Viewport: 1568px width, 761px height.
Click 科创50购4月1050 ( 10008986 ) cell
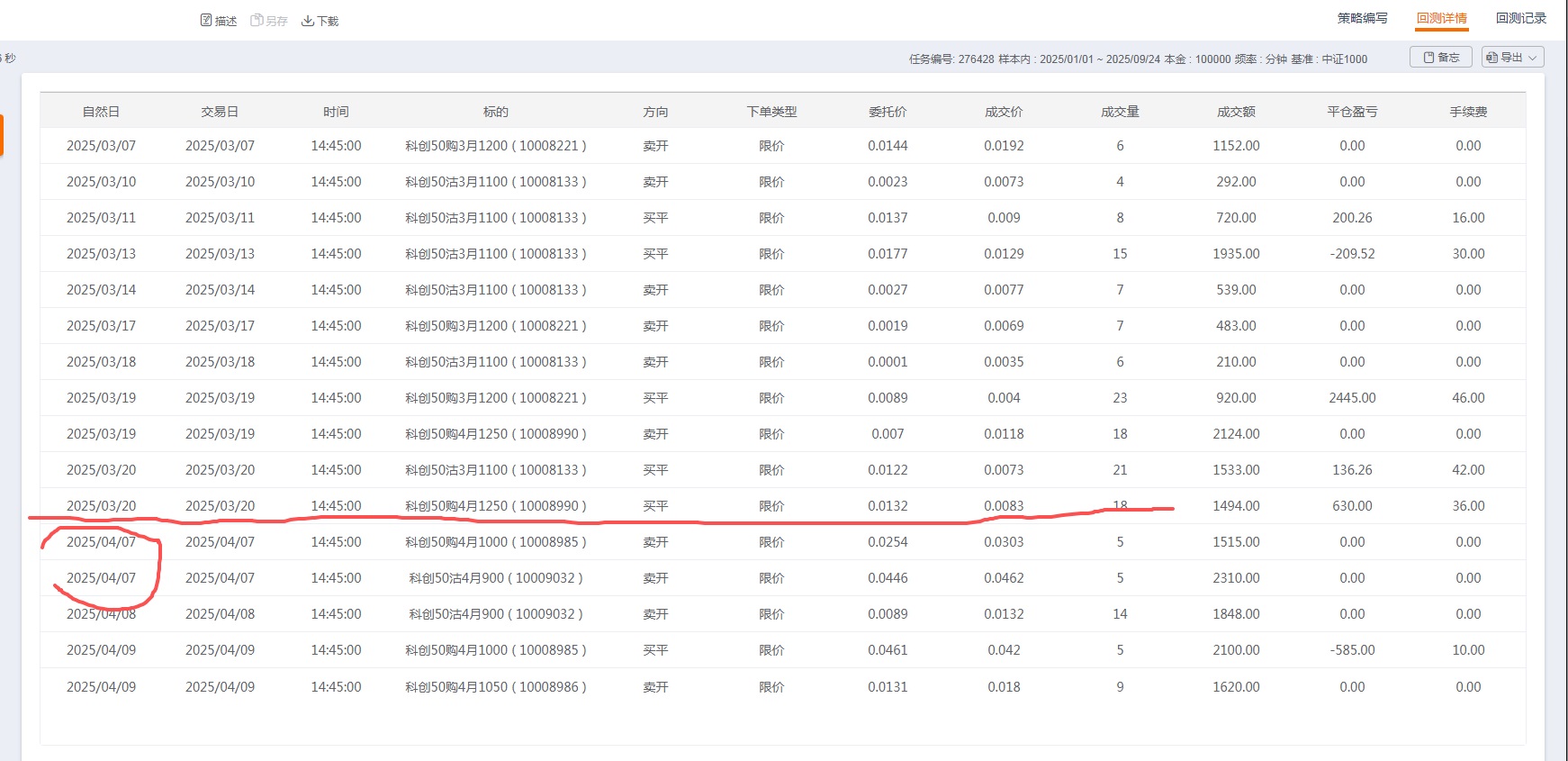pyautogui.click(x=496, y=687)
